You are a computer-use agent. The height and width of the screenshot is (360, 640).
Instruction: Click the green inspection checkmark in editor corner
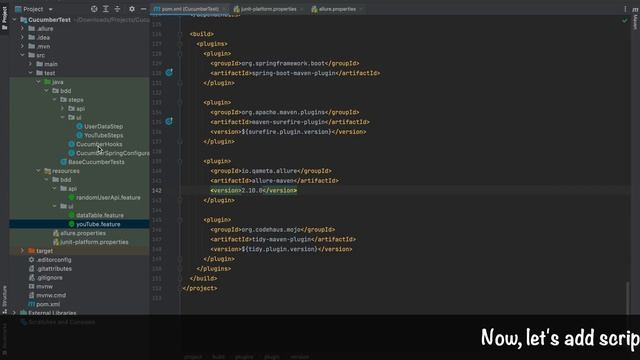624,20
